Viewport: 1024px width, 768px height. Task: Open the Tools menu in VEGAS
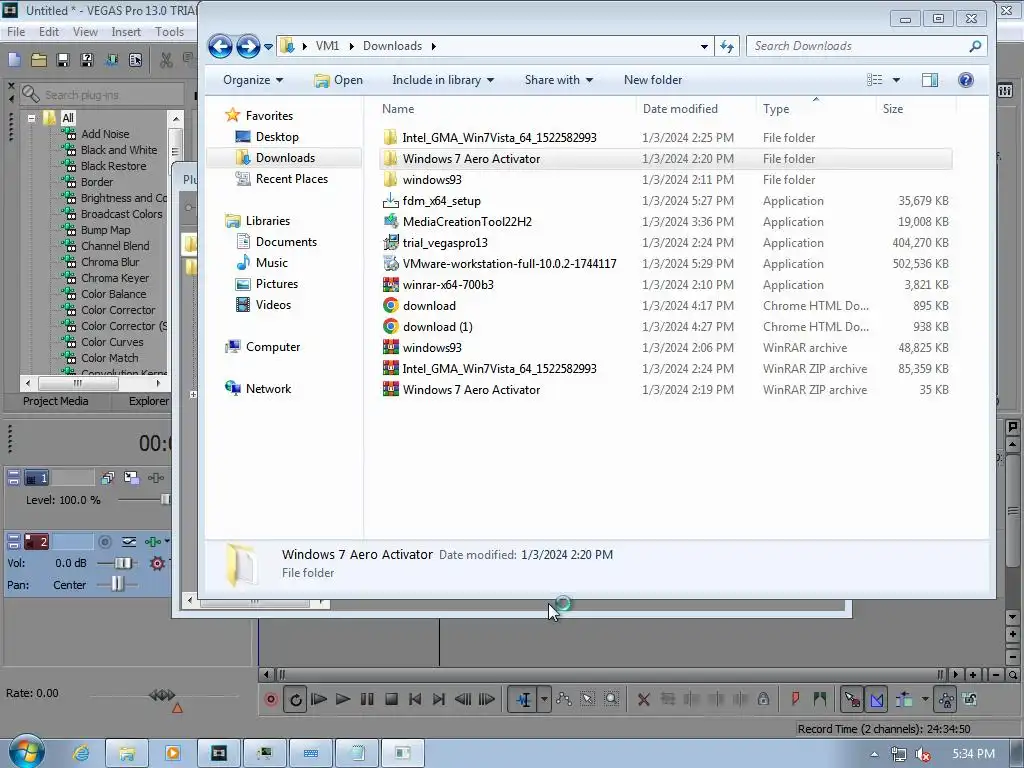tap(169, 31)
